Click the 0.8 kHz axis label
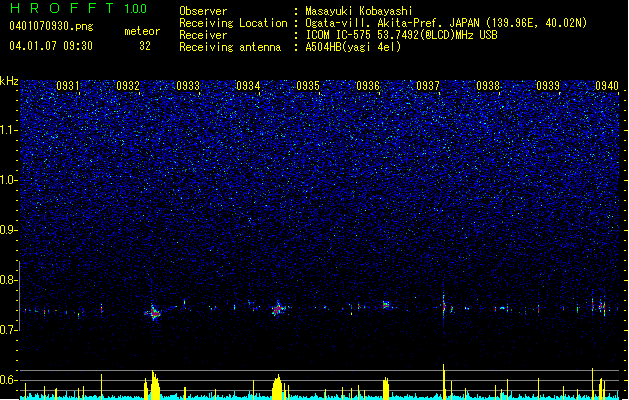 click(9, 280)
